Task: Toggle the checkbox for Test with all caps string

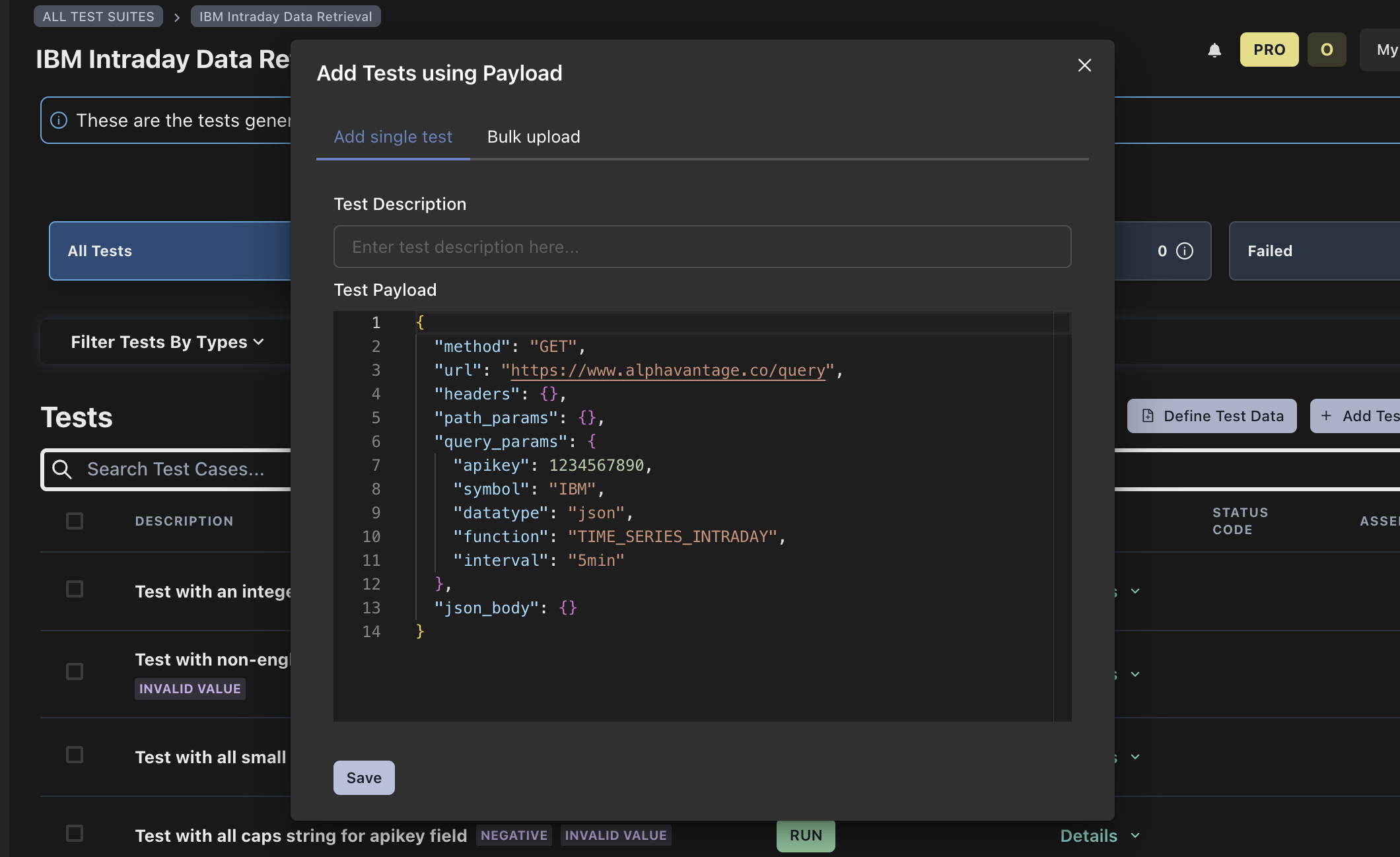Action: (75, 834)
